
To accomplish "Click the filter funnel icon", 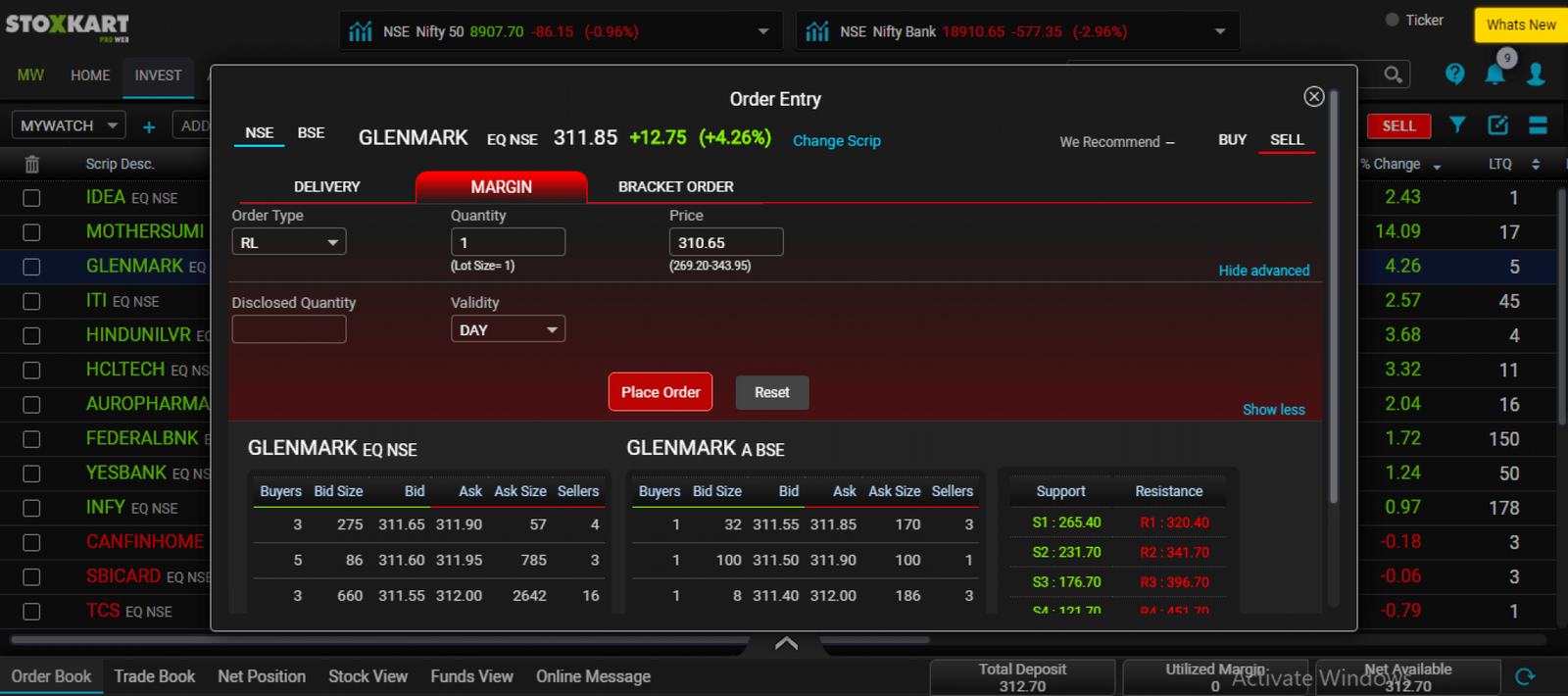I will pyautogui.click(x=1458, y=124).
